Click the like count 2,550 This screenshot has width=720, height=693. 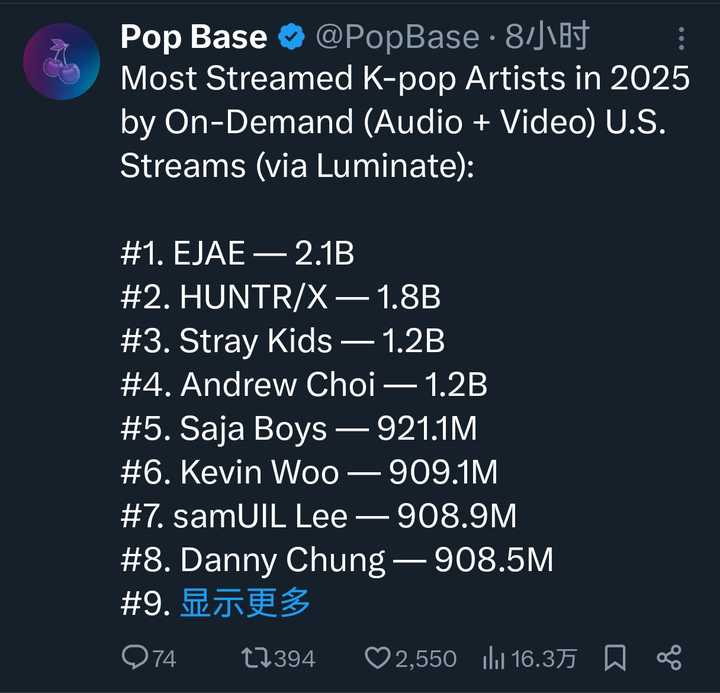click(x=424, y=658)
